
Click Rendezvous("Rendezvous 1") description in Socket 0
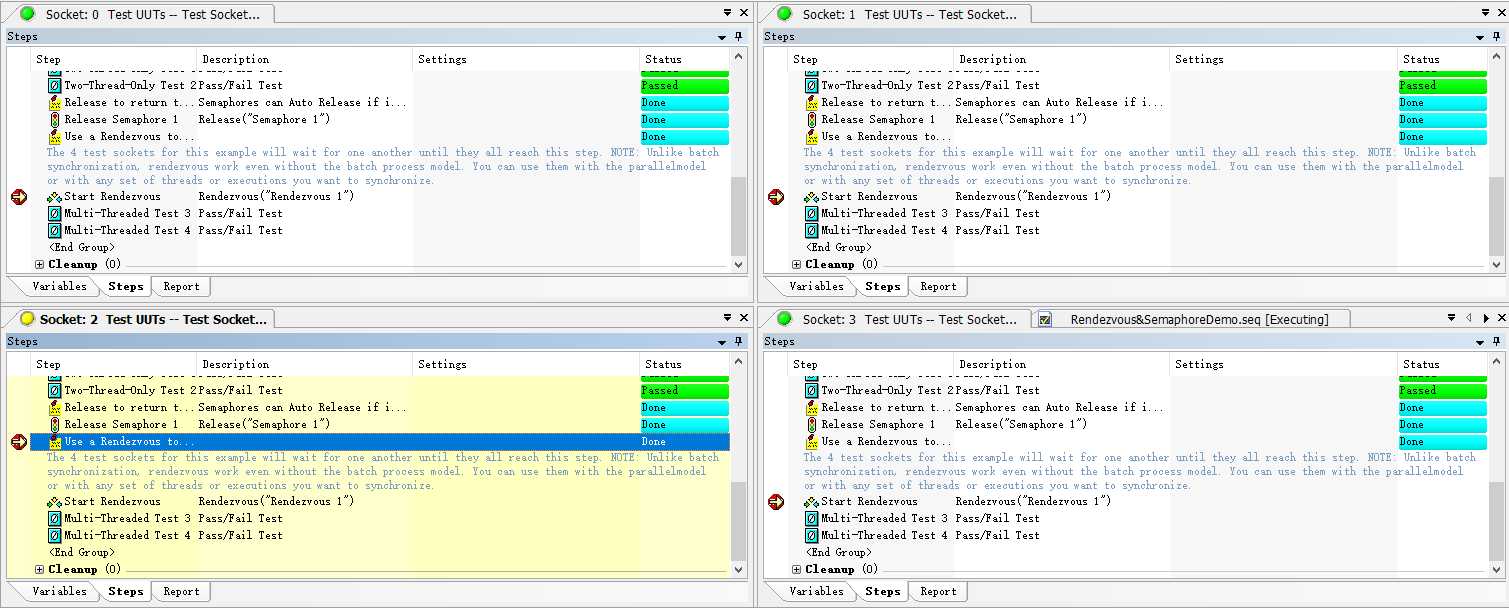(x=276, y=197)
